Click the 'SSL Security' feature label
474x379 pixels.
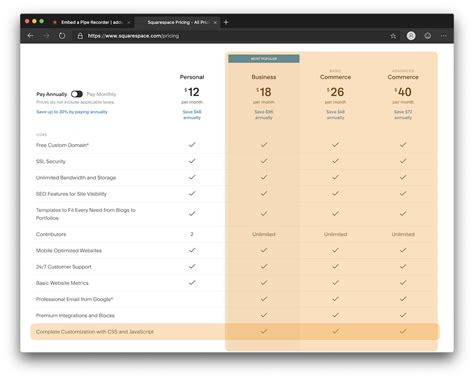[x=51, y=161]
